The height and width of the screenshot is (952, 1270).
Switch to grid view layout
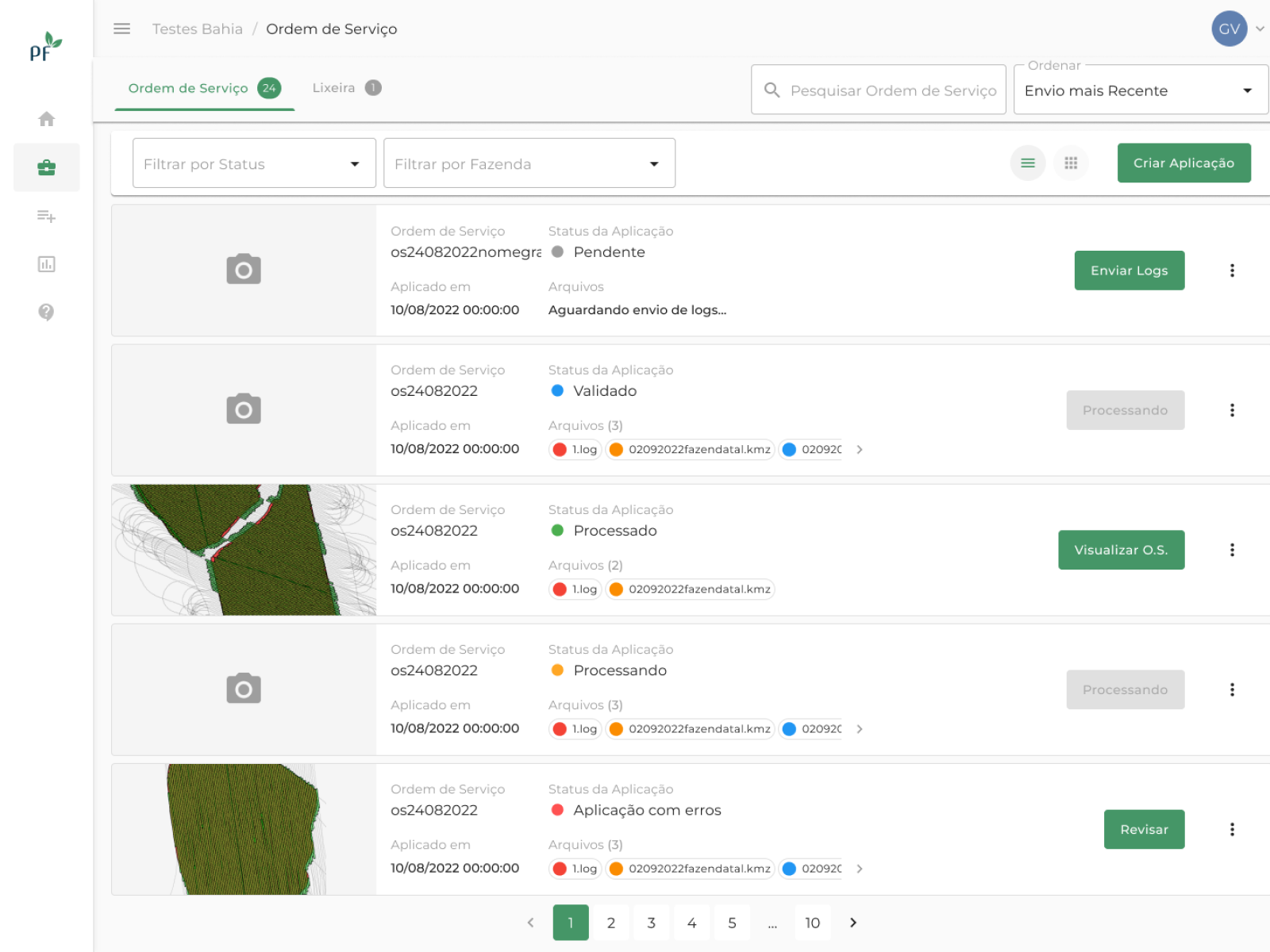(1071, 163)
